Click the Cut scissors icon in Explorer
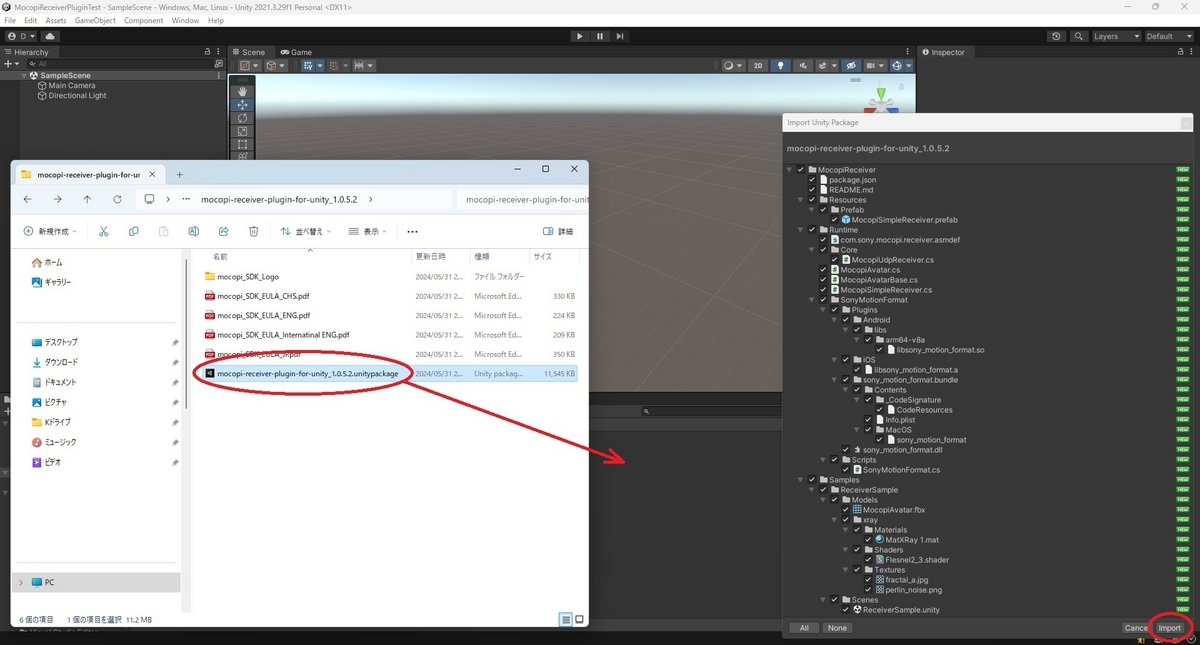The width and height of the screenshot is (1200, 645). point(103,231)
